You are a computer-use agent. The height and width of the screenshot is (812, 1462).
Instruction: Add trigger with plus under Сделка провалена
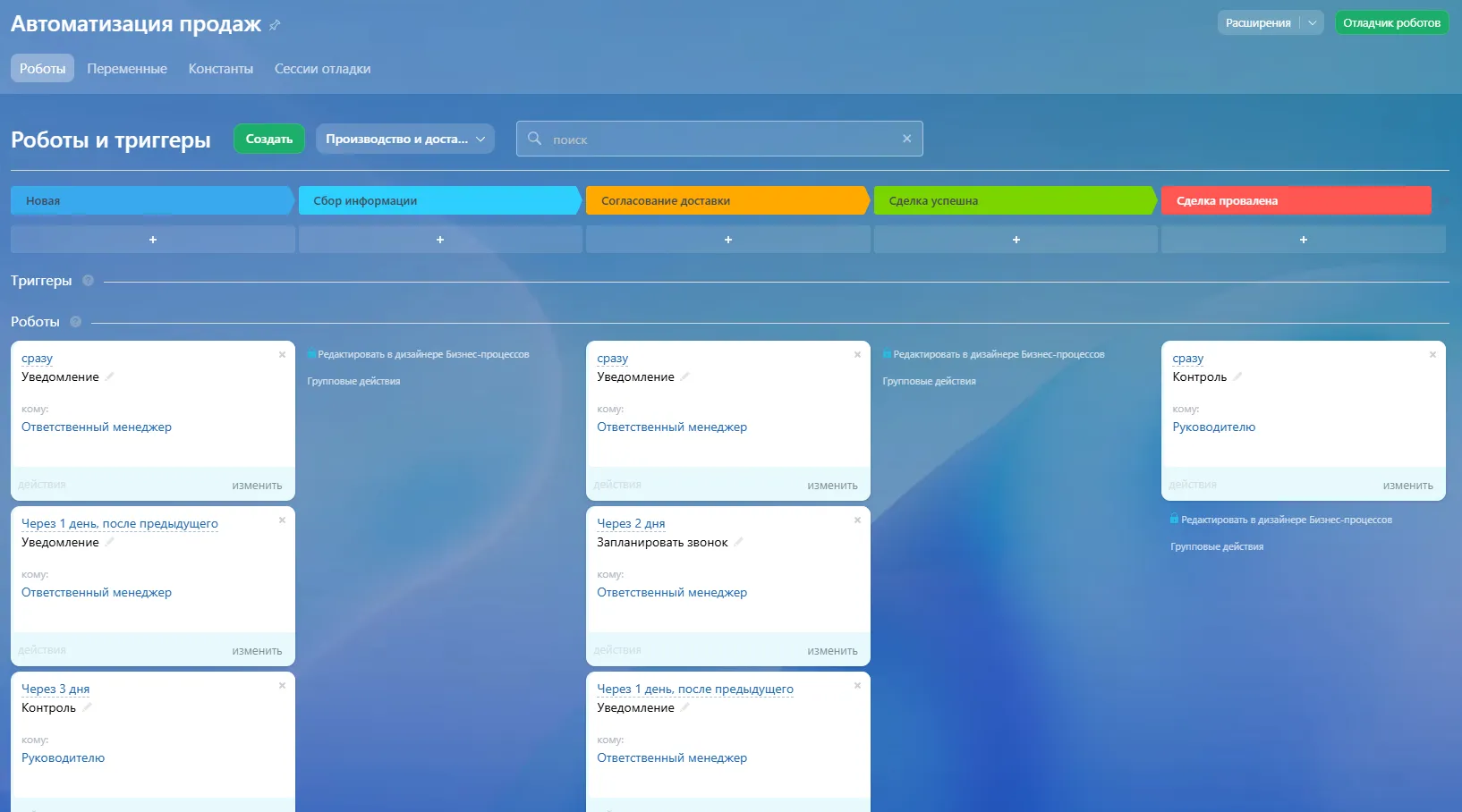click(x=1304, y=240)
